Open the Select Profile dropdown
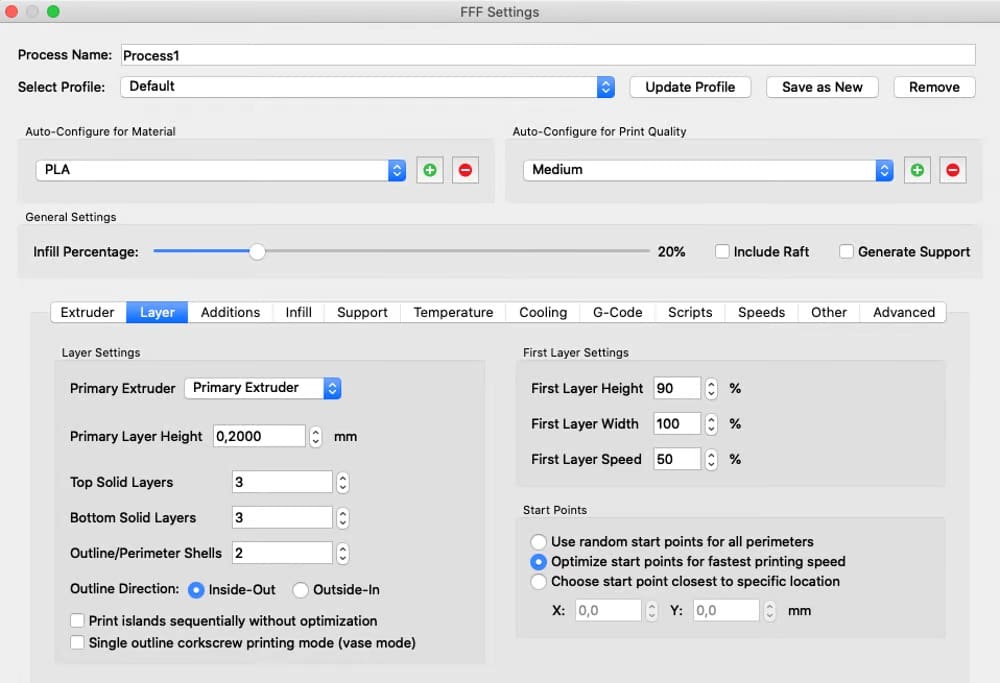This screenshot has width=1000, height=683. coord(604,87)
